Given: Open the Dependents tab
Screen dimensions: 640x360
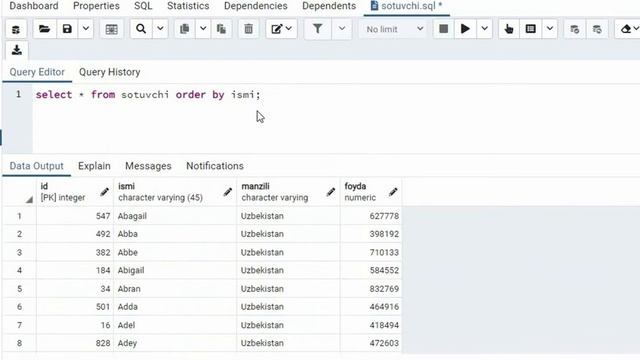Looking at the screenshot, I should pyautogui.click(x=329, y=6).
